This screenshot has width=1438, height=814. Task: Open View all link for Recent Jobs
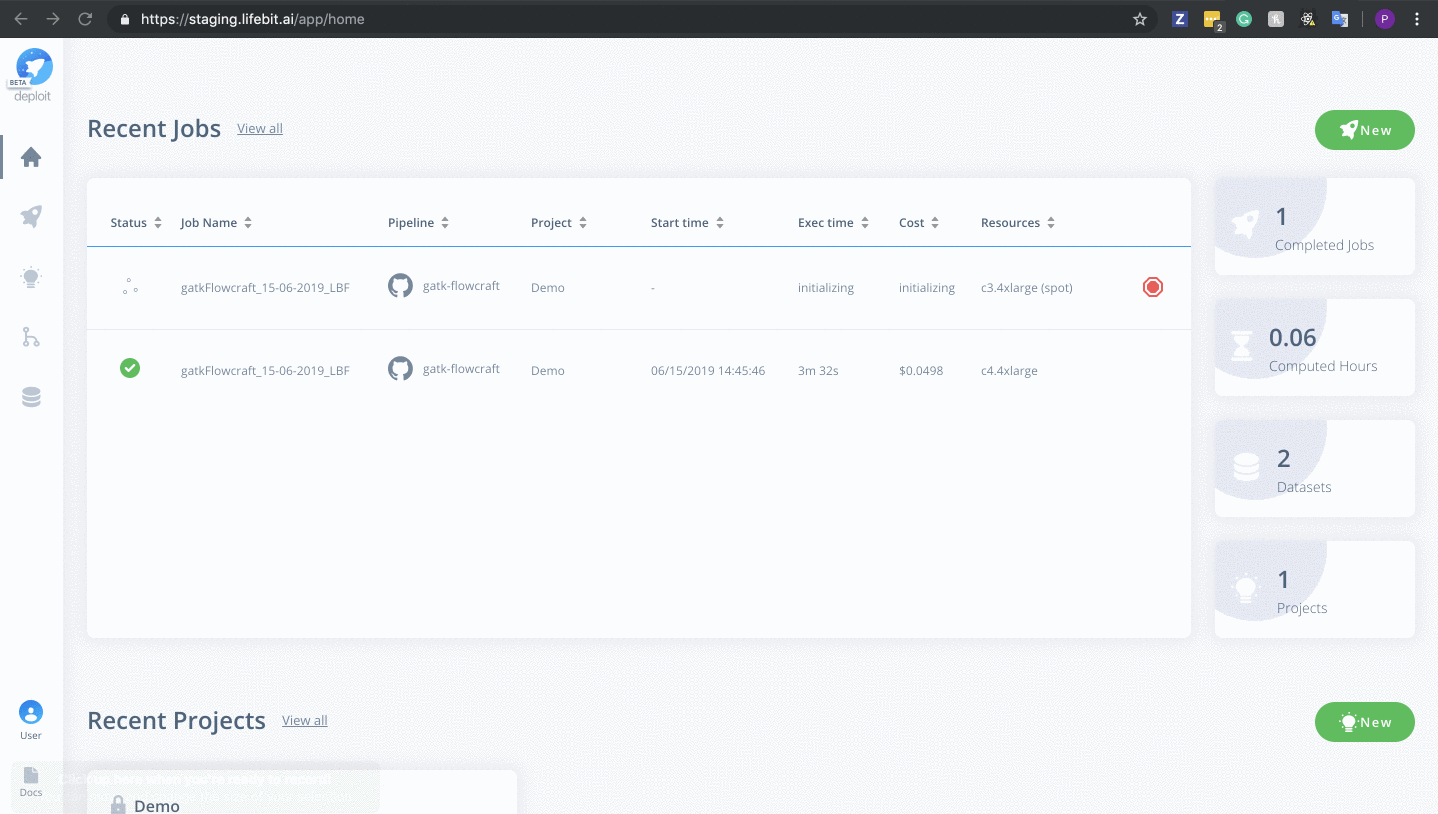tap(260, 128)
